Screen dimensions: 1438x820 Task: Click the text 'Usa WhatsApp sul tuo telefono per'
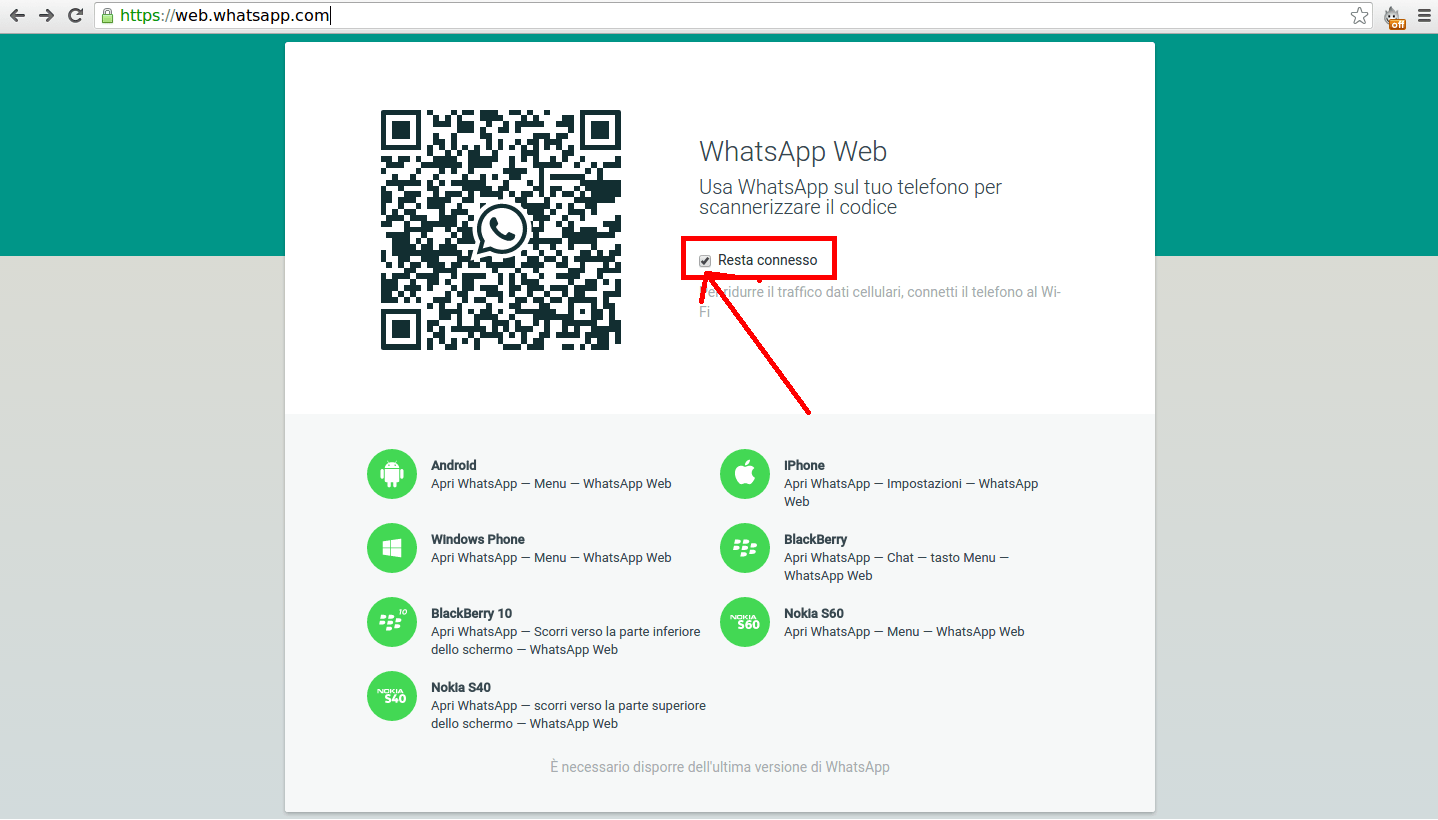(x=850, y=187)
